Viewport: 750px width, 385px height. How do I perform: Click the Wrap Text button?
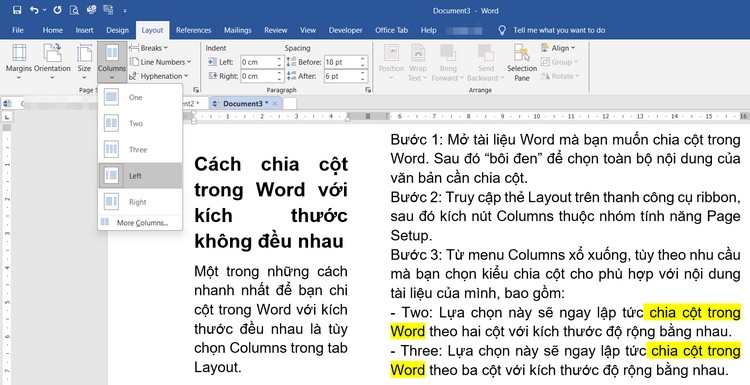[x=418, y=63]
